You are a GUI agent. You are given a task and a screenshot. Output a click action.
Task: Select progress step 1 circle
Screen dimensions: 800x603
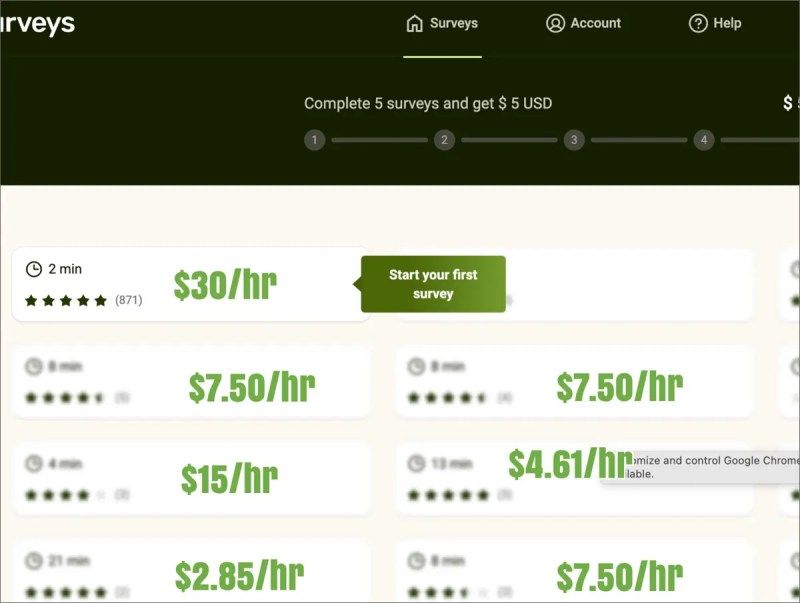coord(314,140)
